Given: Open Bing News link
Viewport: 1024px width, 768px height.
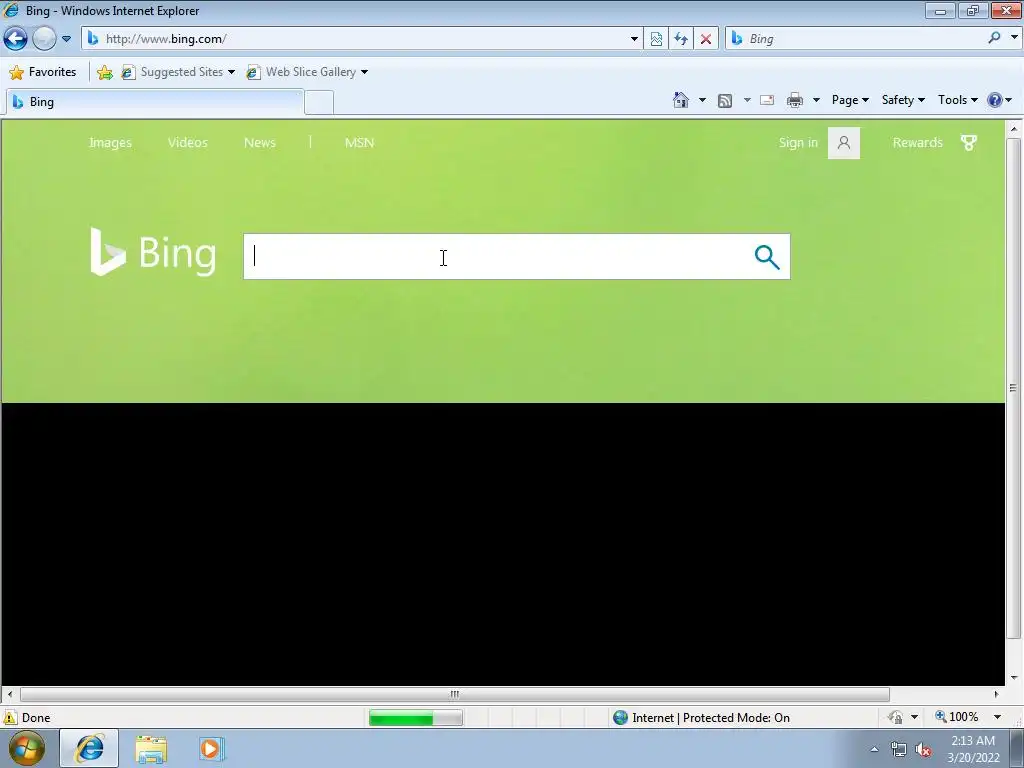Looking at the screenshot, I should (x=260, y=142).
